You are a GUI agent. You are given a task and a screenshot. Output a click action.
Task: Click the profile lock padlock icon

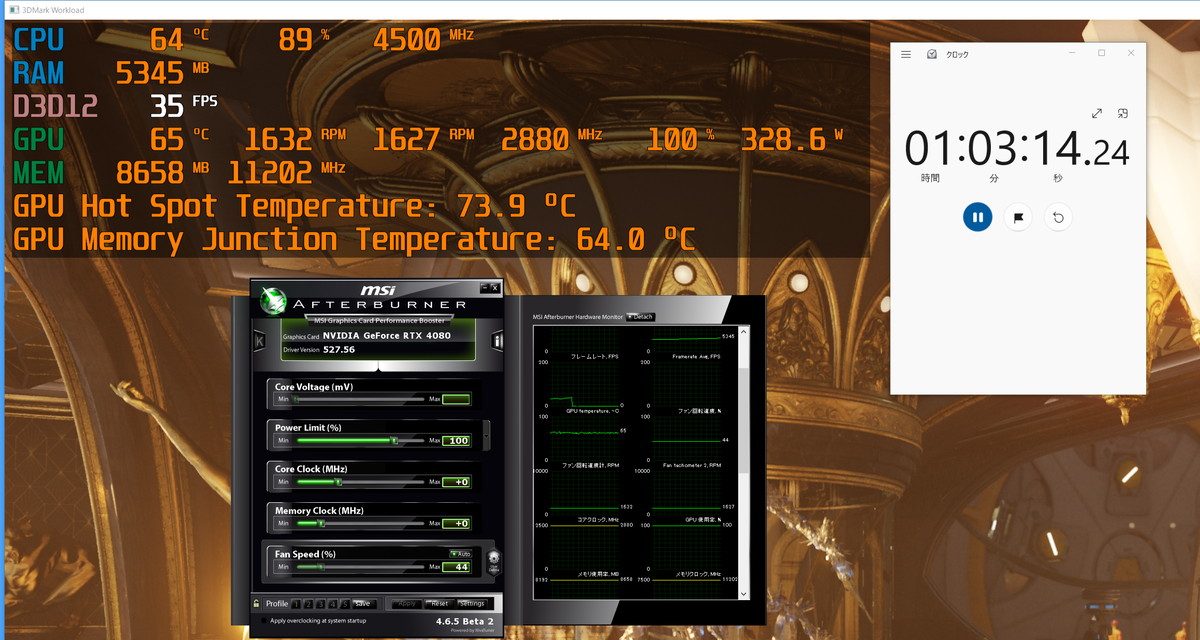pyautogui.click(x=257, y=604)
